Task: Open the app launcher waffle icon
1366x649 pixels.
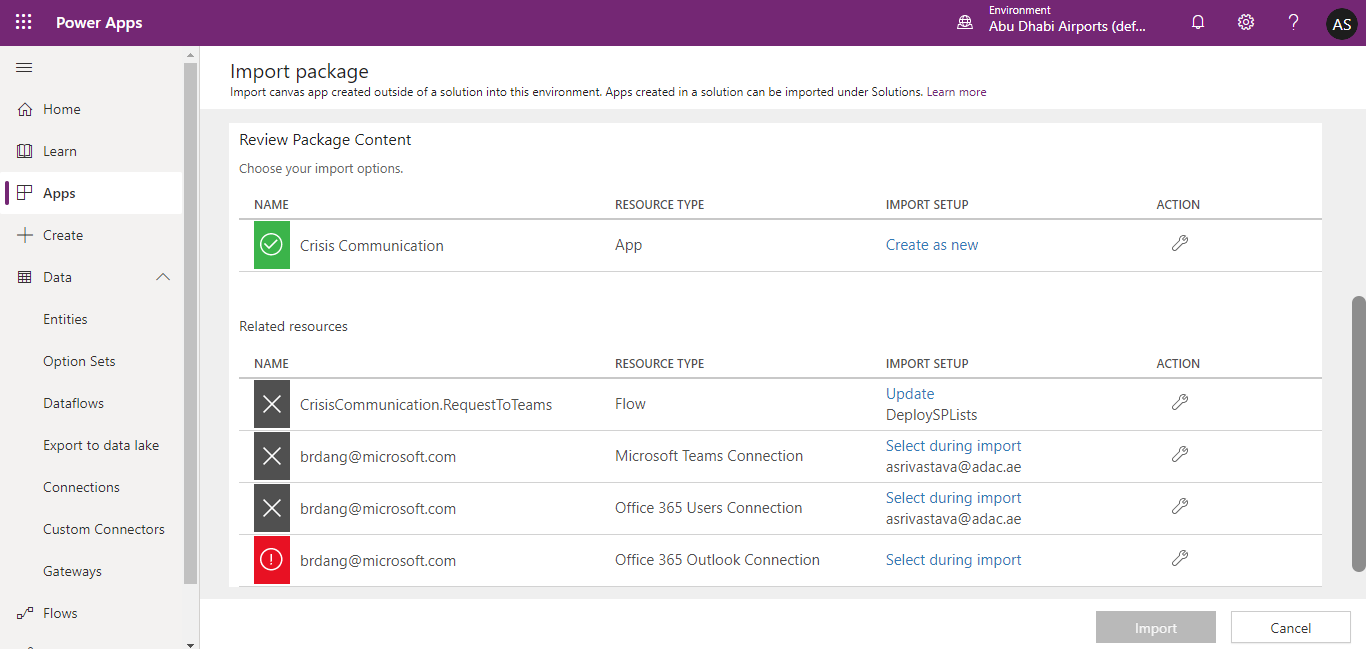Action: [22, 22]
